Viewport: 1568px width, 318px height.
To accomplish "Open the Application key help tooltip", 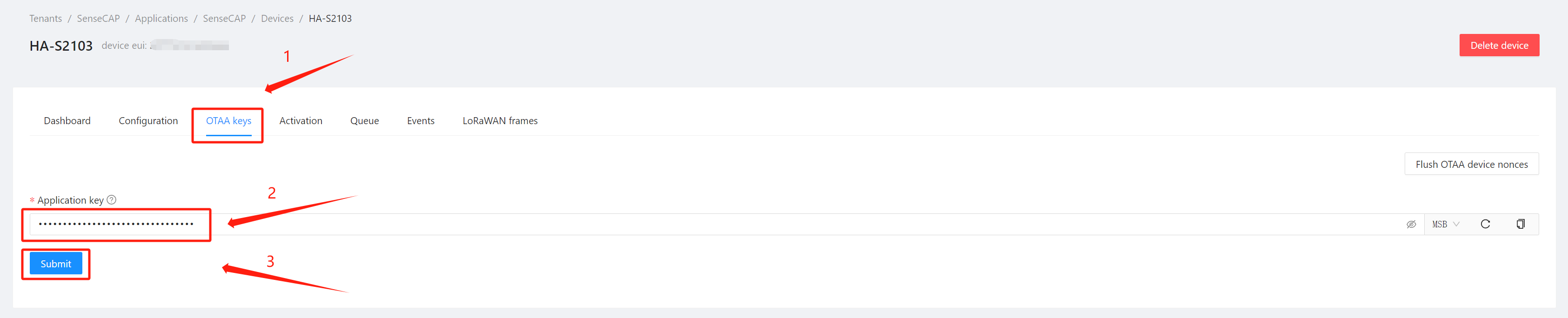I will (111, 199).
